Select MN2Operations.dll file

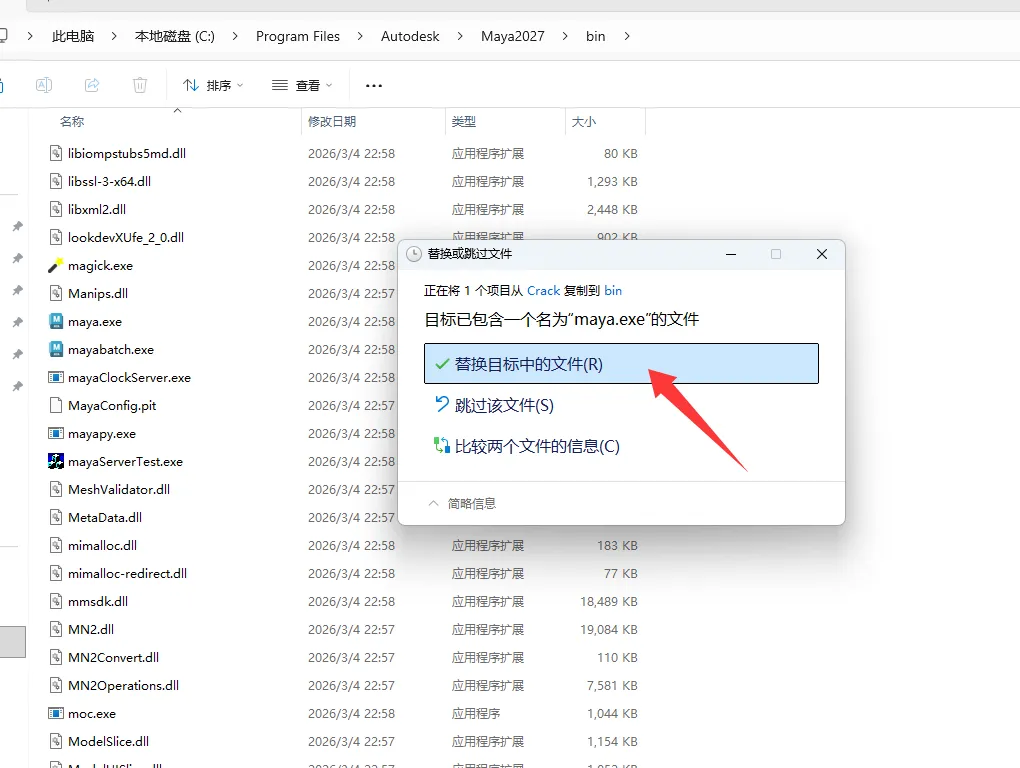pyautogui.click(x=124, y=685)
